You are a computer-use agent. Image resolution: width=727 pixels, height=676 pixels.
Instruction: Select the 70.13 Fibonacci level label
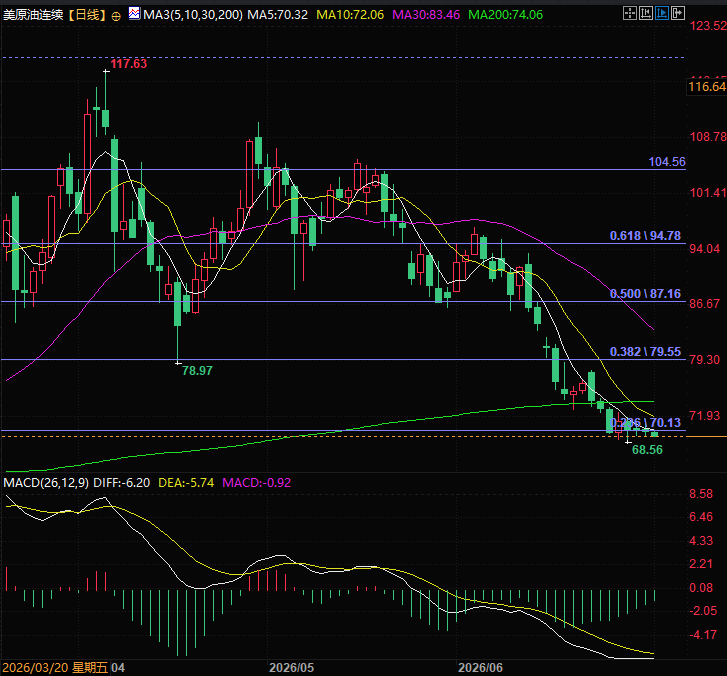click(645, 422)
